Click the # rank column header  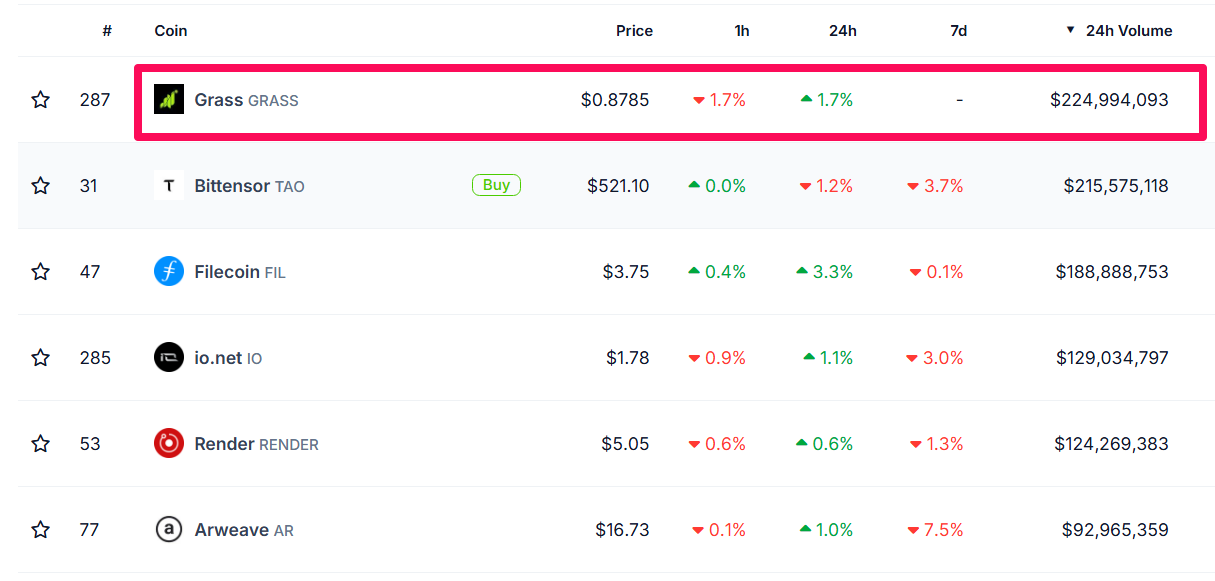106,30
